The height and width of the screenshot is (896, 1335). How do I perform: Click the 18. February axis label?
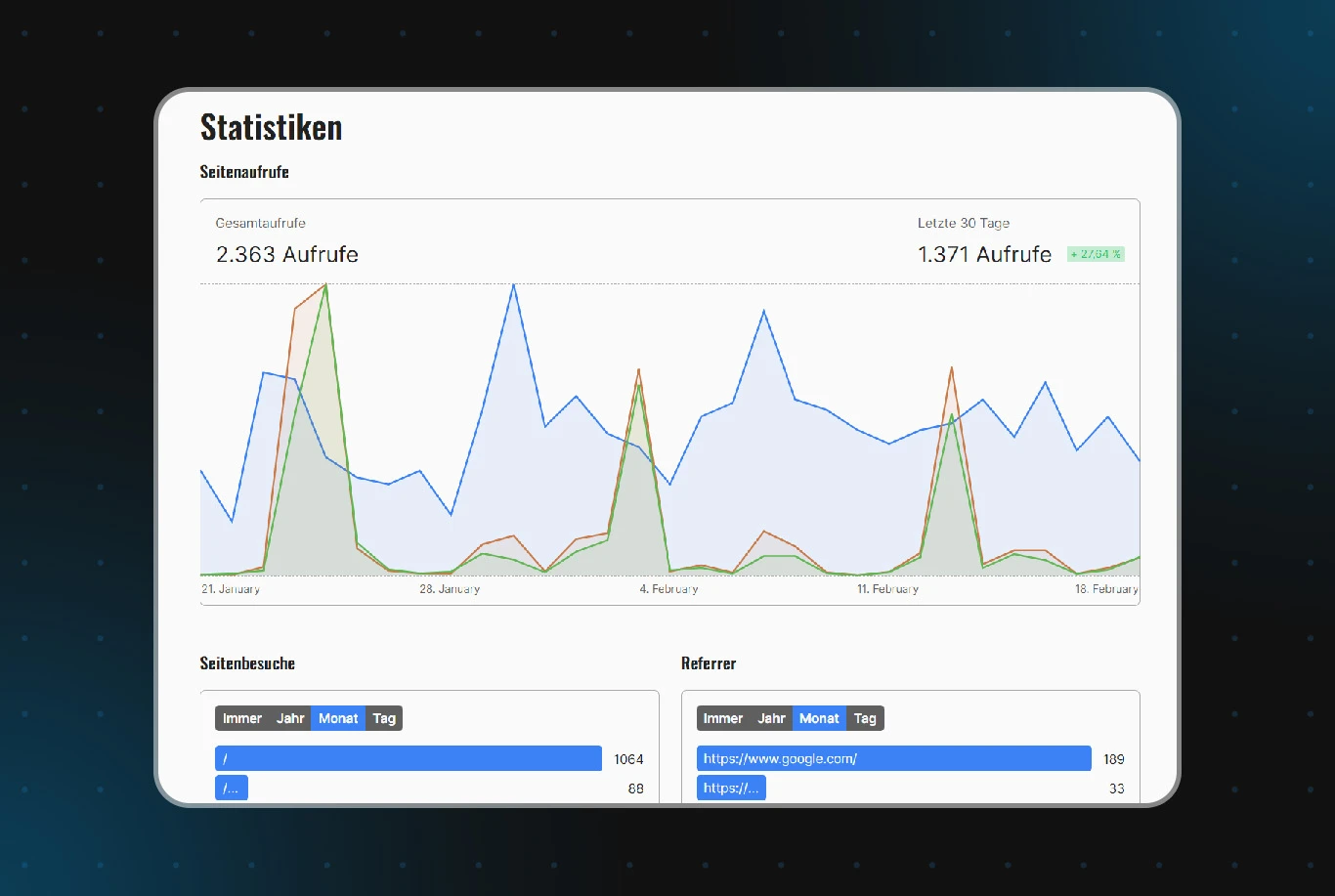pos(1106,589)
